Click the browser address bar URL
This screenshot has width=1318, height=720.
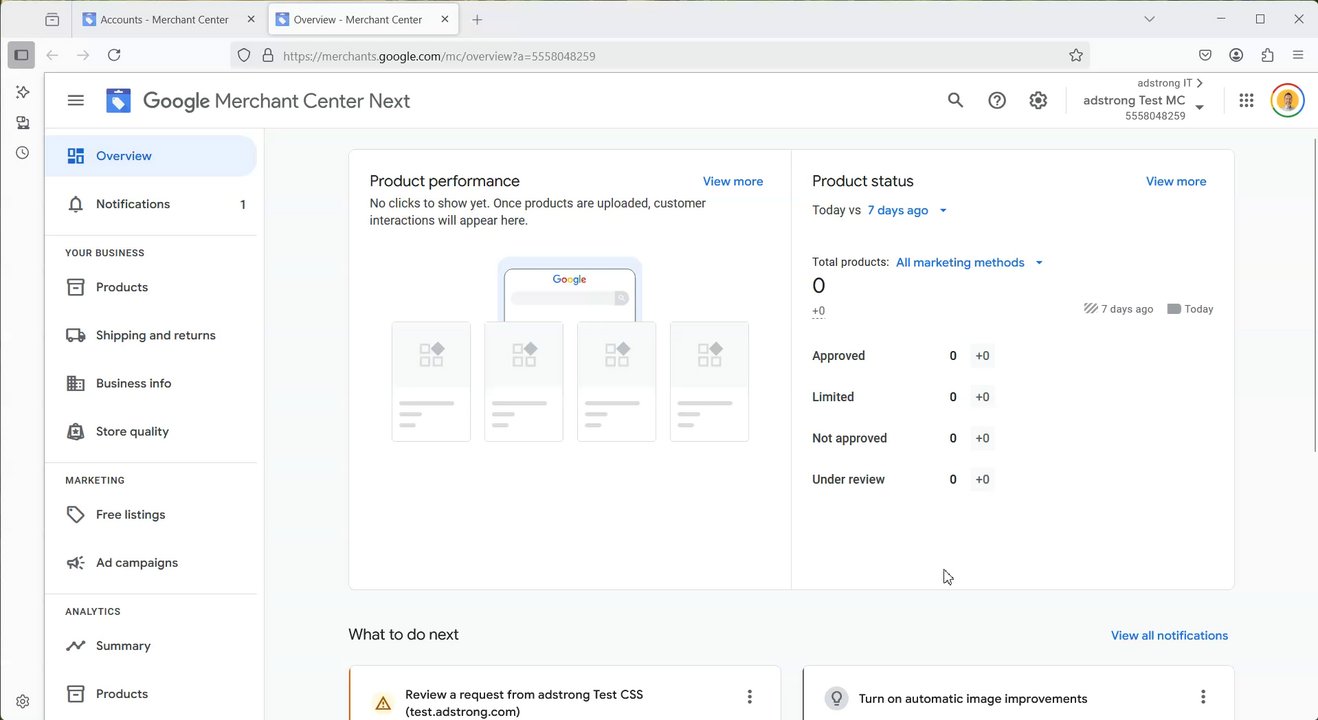pyautogui.click(x=600, y=56)
